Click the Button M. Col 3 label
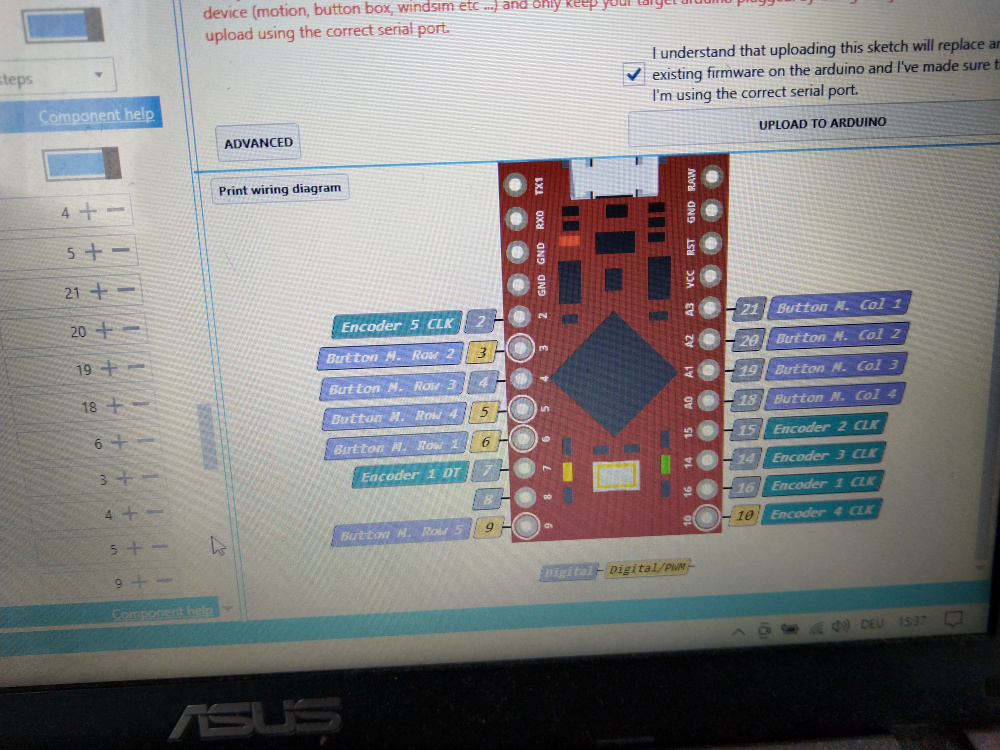 (x=836, y=367)
